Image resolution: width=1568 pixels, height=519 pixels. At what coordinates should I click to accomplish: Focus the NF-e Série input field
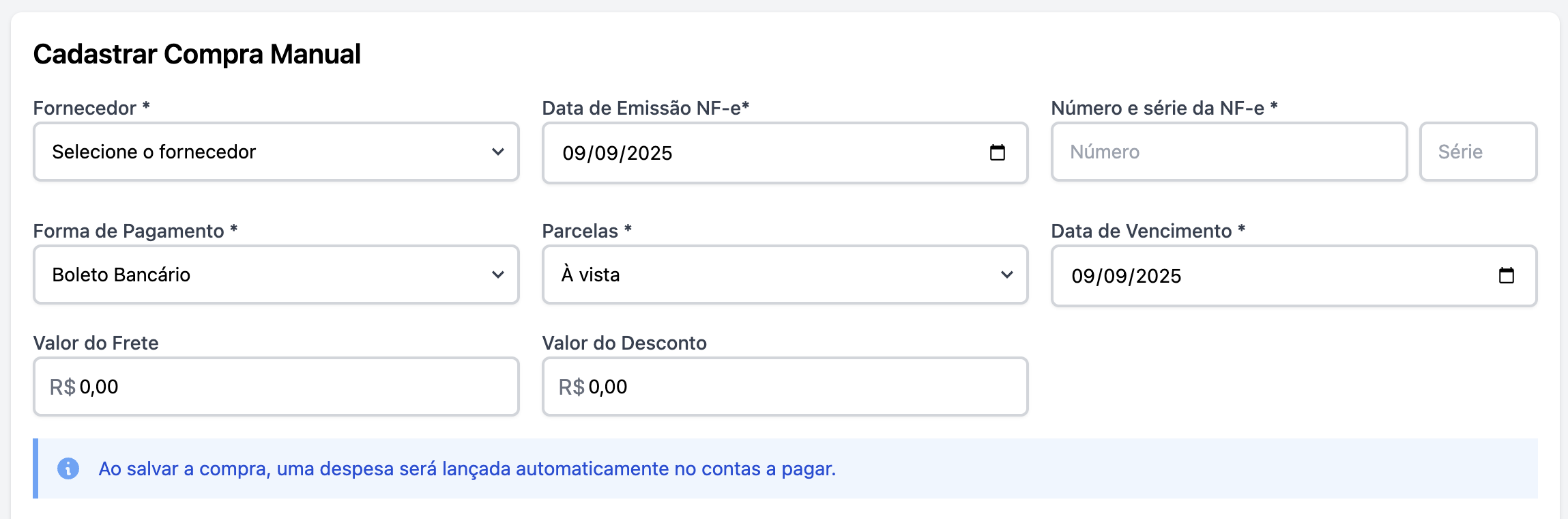(x=1478, y=152)
